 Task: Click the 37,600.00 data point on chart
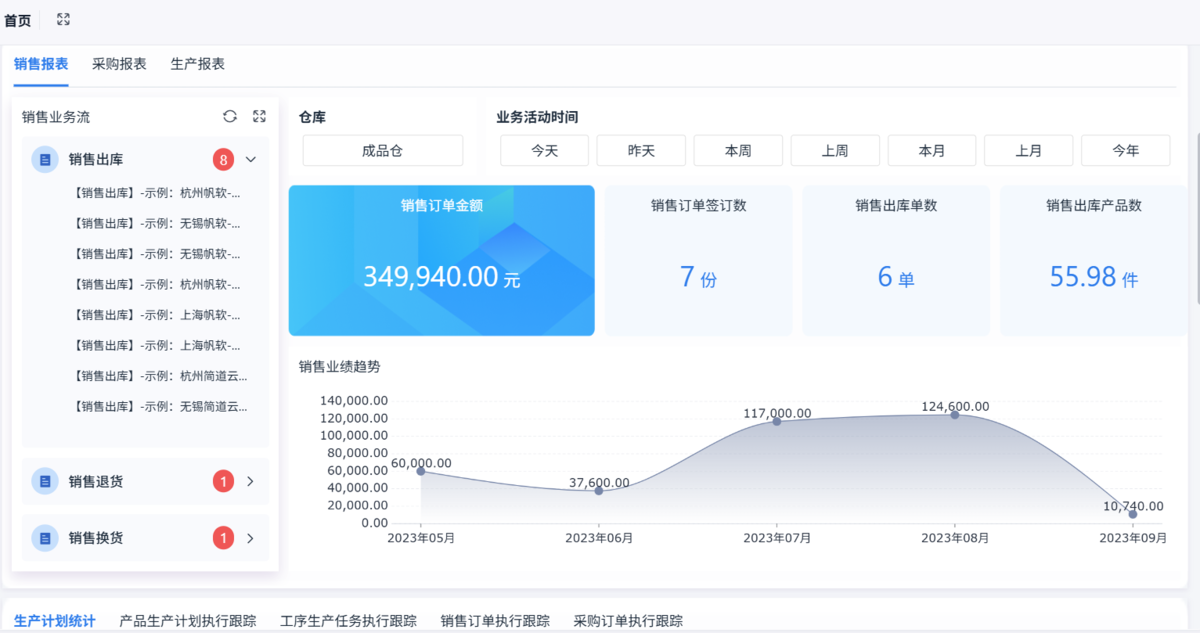click(599, 490)
